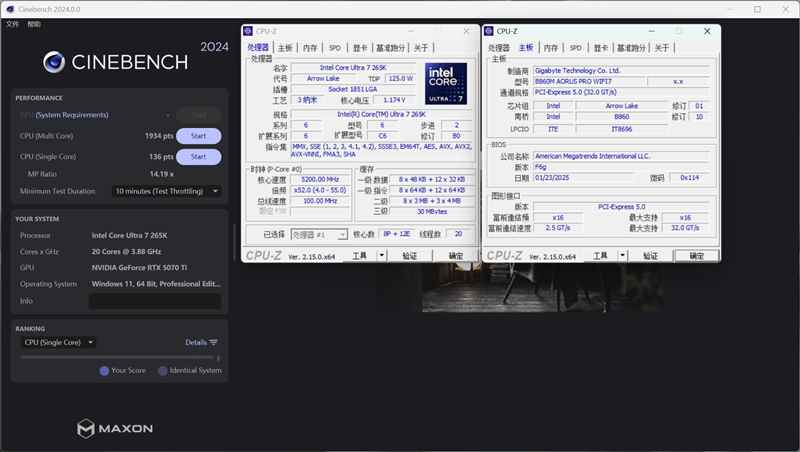Open the CPU (Single Core) ranking dropdown
The image size is (800, 452).
59,342
